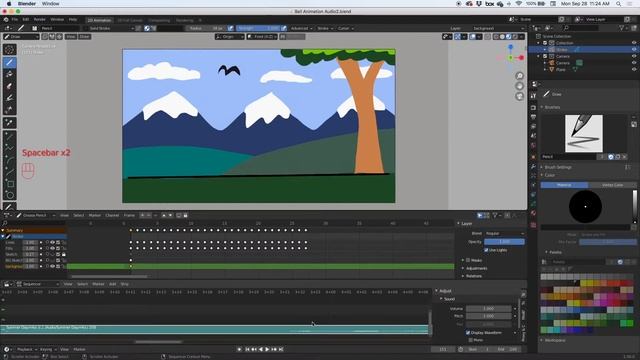The width and height of the screenshot is (640, 360).
Task: Collapse the Brushes panel
Action: click(551, 107)
